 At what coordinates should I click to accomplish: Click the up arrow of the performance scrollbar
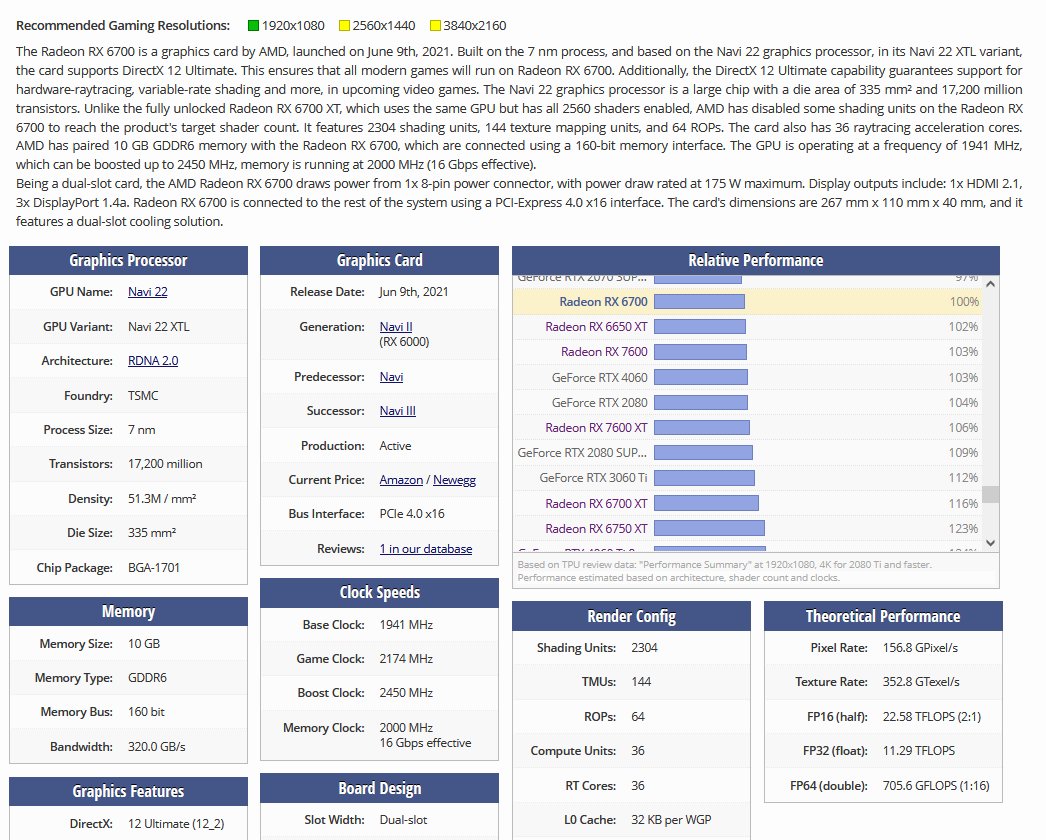pyautogui.click(x=991, y=284)
